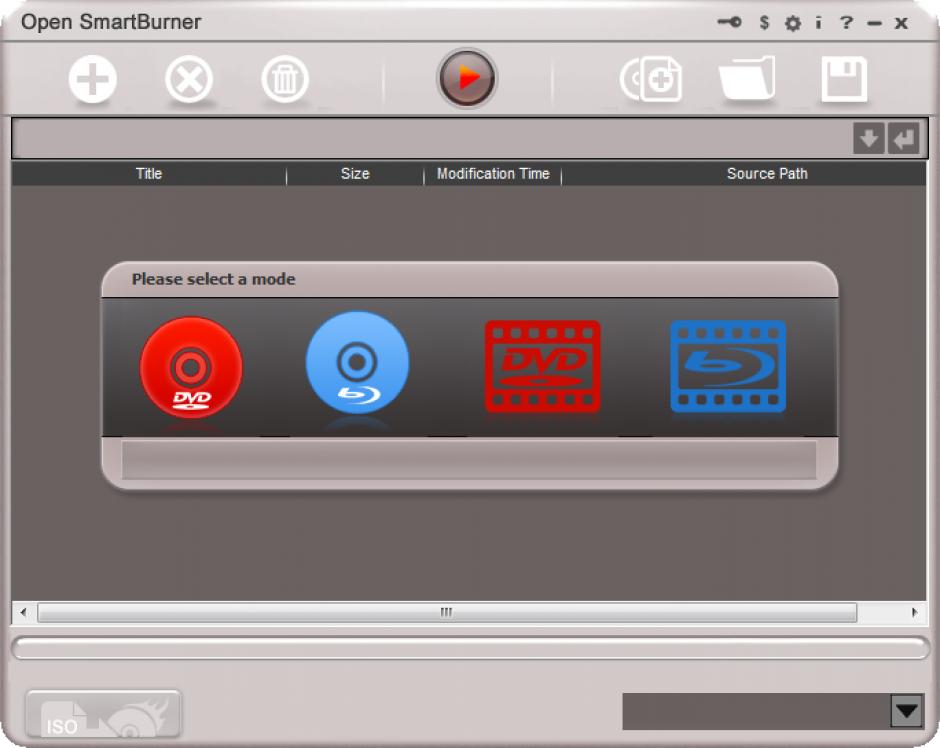Select the blue Blu-ray data disc mode
940x748 pixels.
pyautogui.click(x=357, y=363)
